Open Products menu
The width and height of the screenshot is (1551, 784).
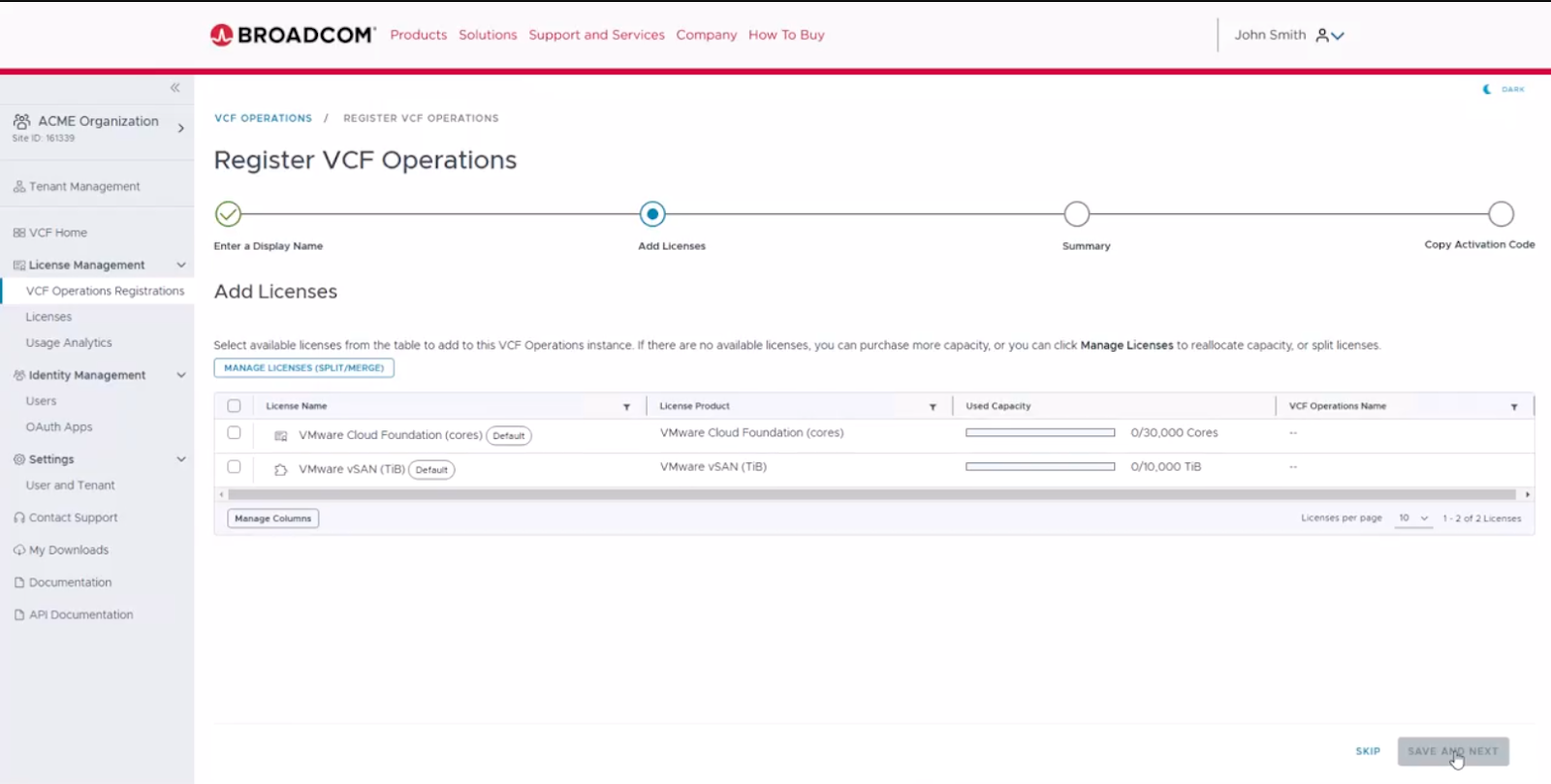[419, 35]
